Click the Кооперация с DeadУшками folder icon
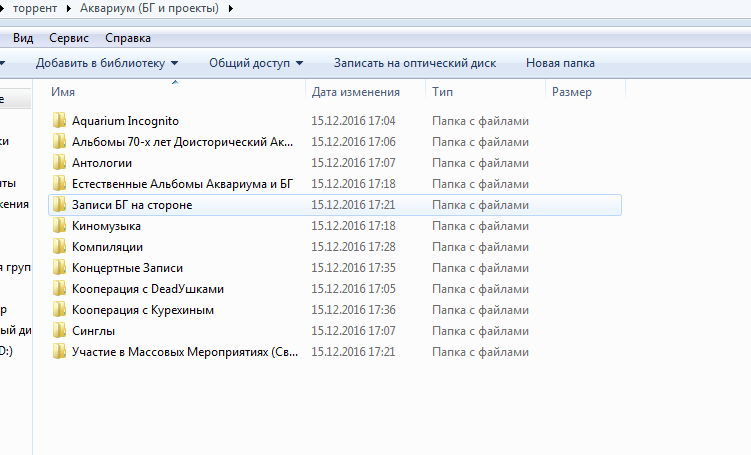This screenshot has width=751, height=455. tap(59, 288)
